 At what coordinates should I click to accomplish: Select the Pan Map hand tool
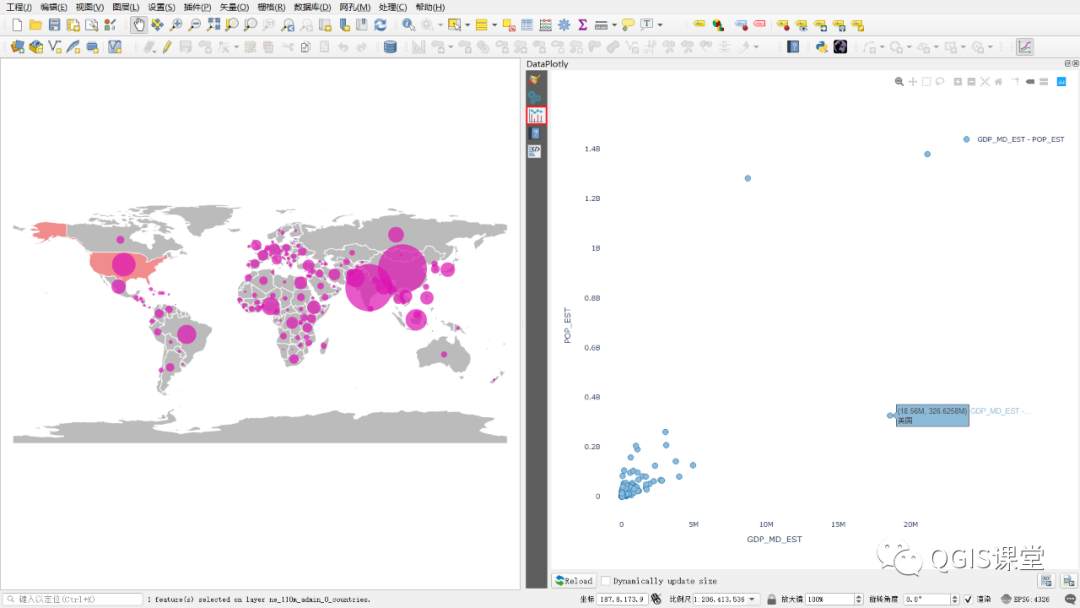[x=138, y=25]
